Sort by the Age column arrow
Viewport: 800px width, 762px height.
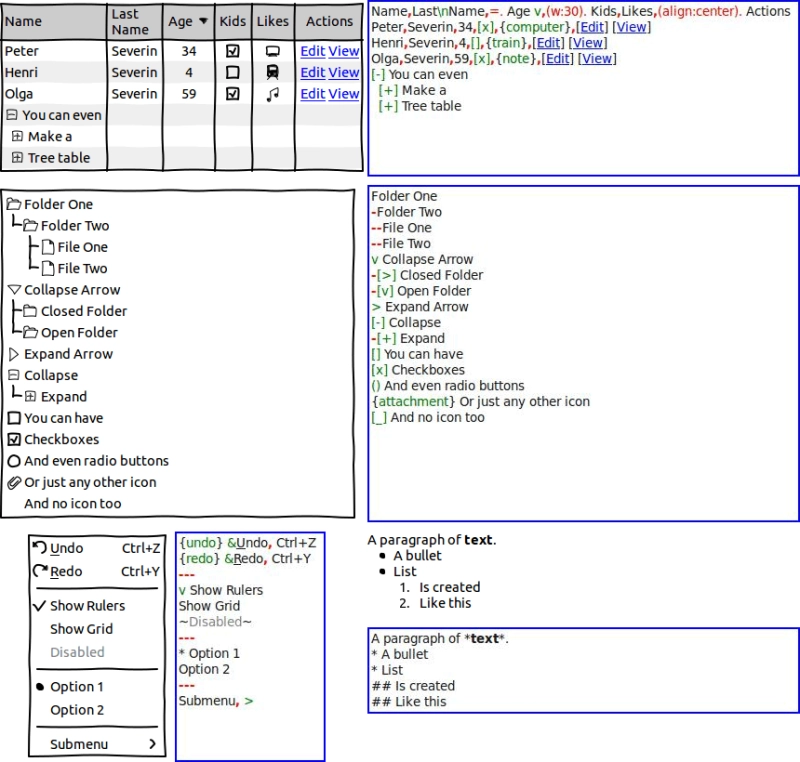click(203, 21)
